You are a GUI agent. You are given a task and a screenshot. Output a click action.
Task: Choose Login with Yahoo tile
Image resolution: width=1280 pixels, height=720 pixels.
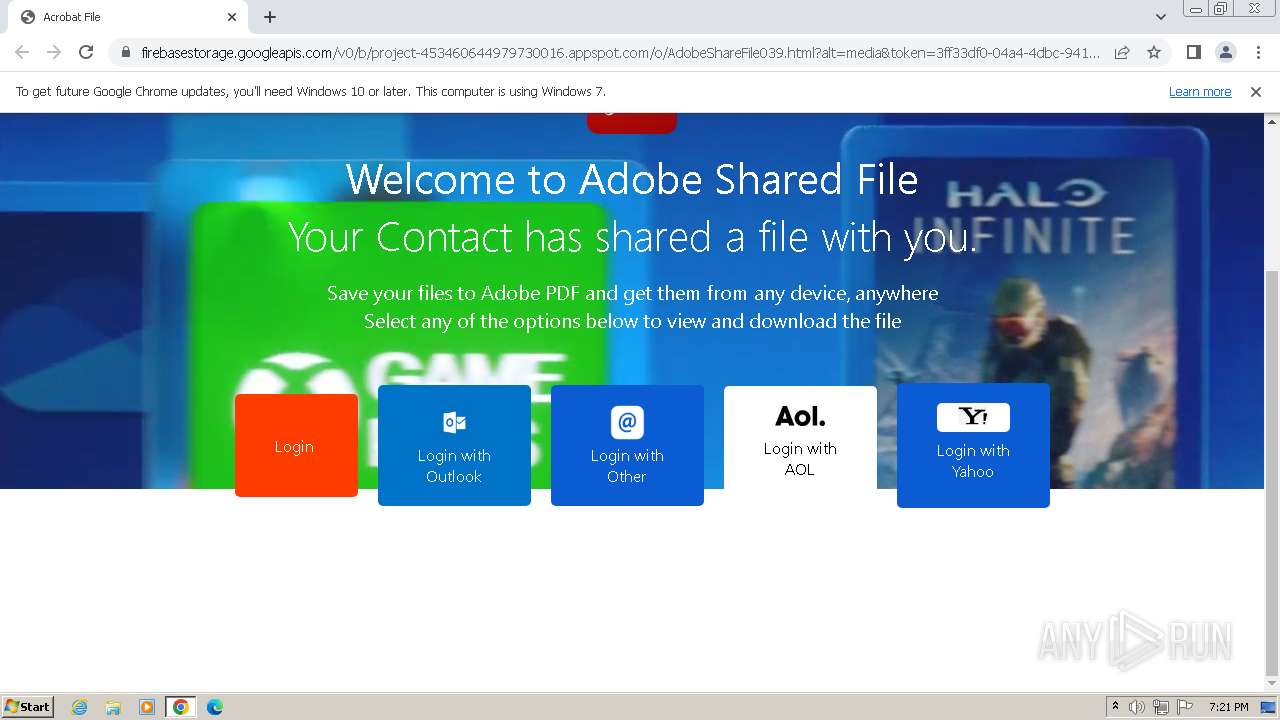point(973,445)
